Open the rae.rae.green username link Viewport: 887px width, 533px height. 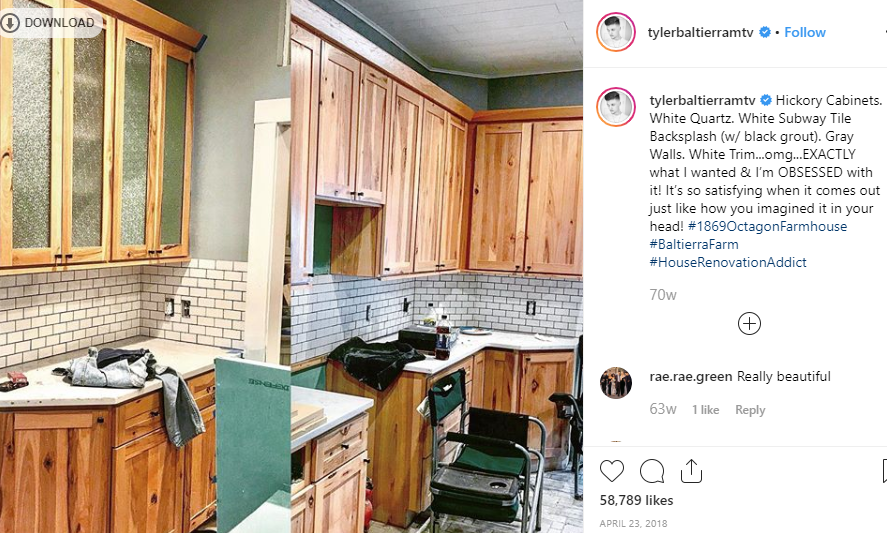[691, 377]
